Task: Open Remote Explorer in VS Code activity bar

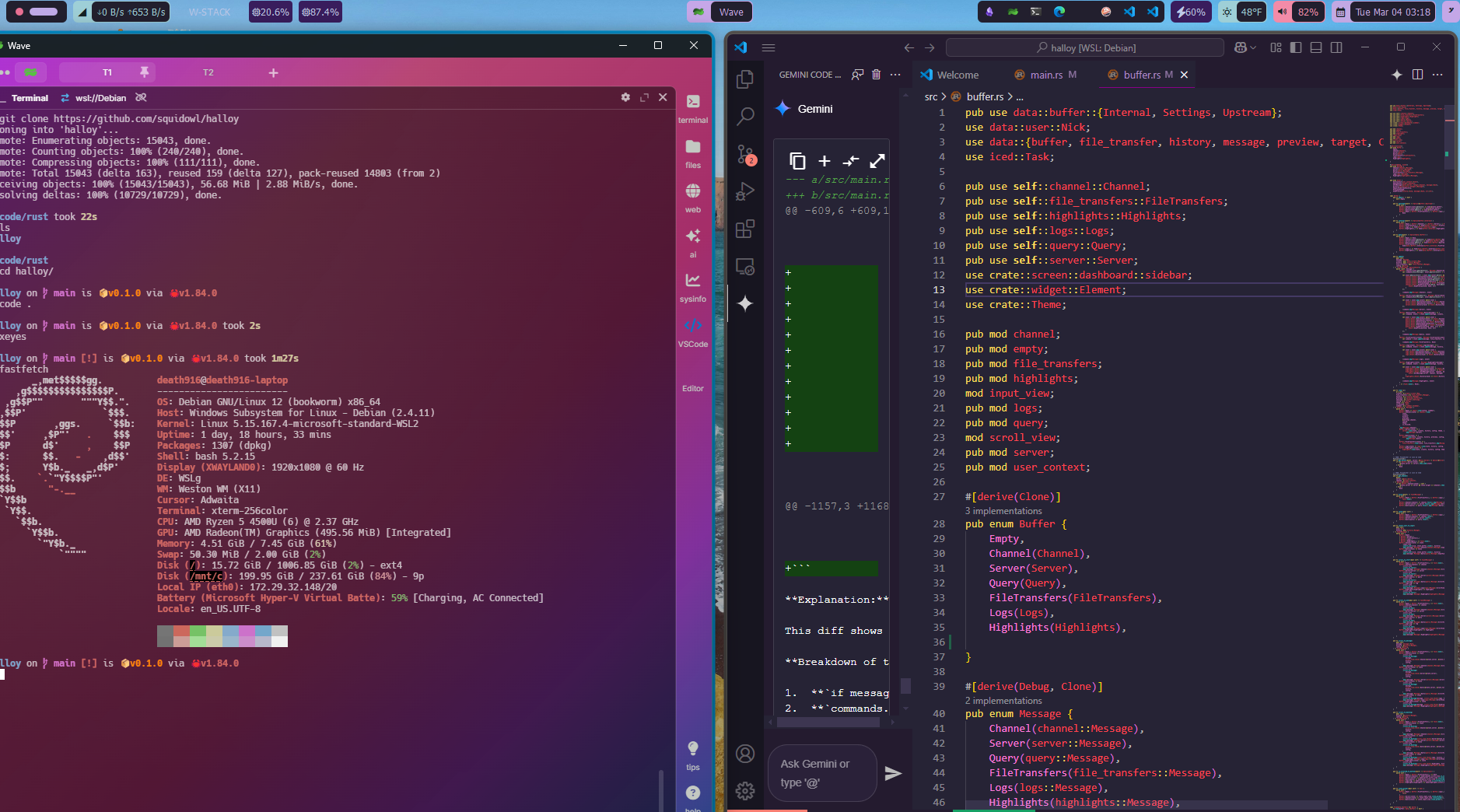Action: (x=745, y=267)
